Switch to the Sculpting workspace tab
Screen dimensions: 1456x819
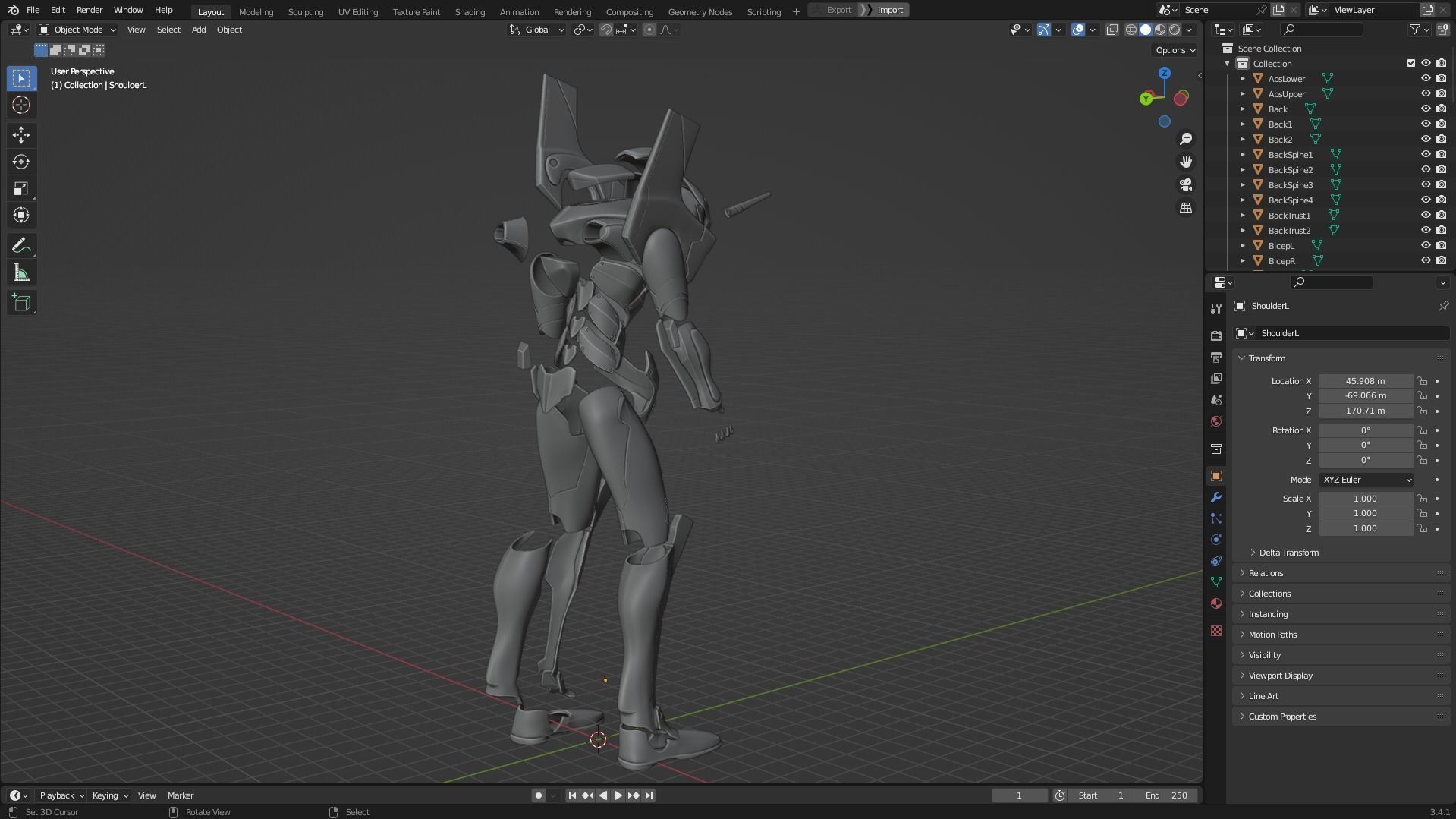[306, 11]
